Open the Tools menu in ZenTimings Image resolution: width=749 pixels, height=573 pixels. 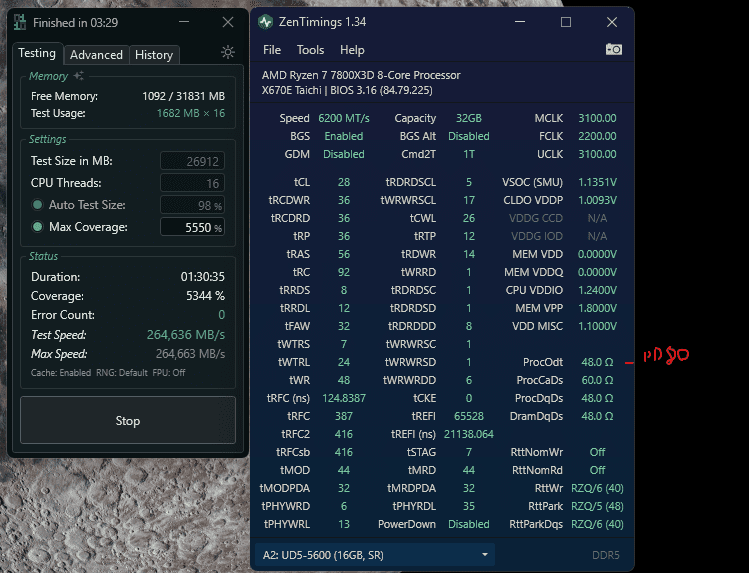click(x=310, y=50)
